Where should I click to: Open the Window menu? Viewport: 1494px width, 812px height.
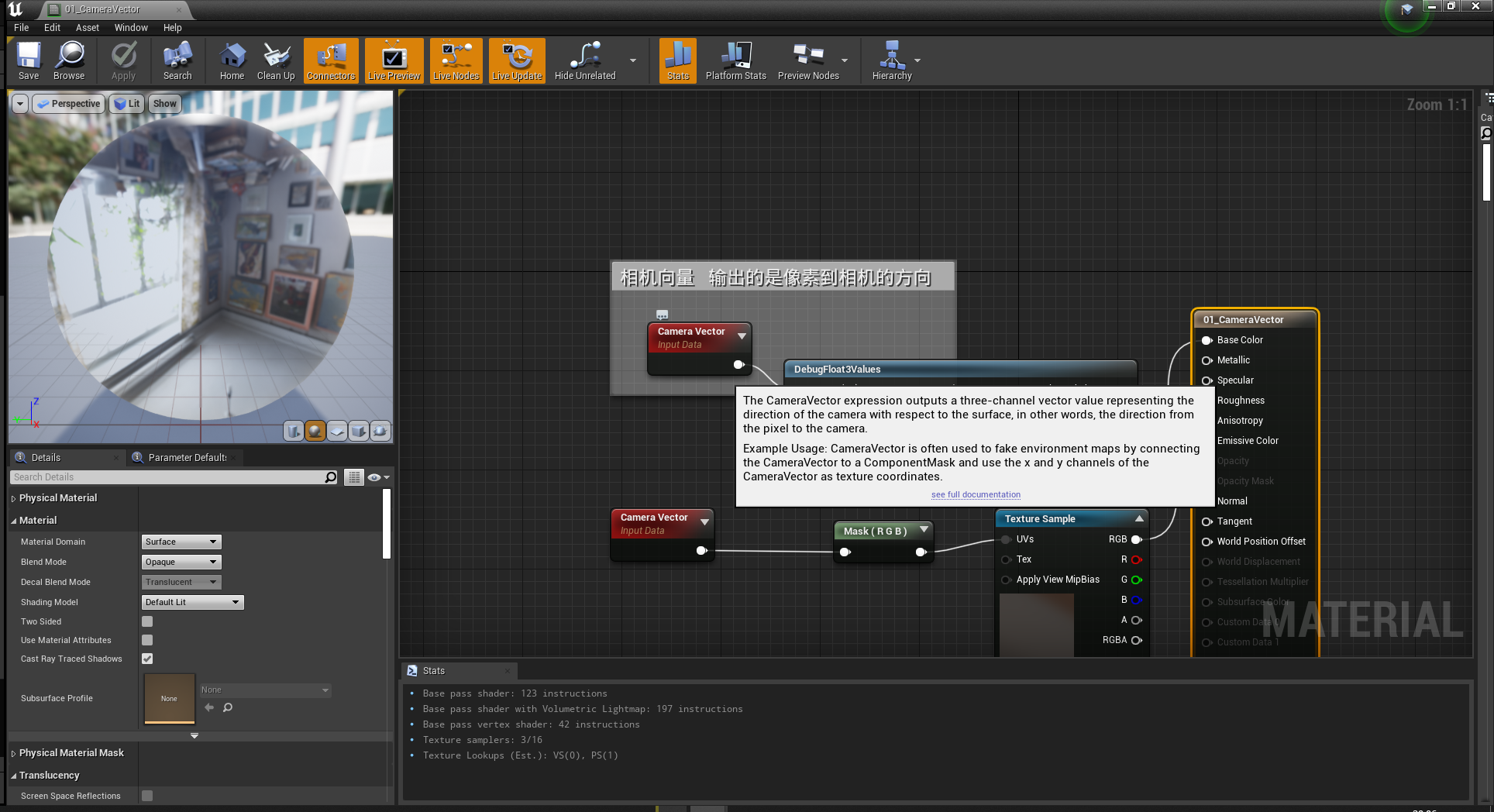(130, 27)
